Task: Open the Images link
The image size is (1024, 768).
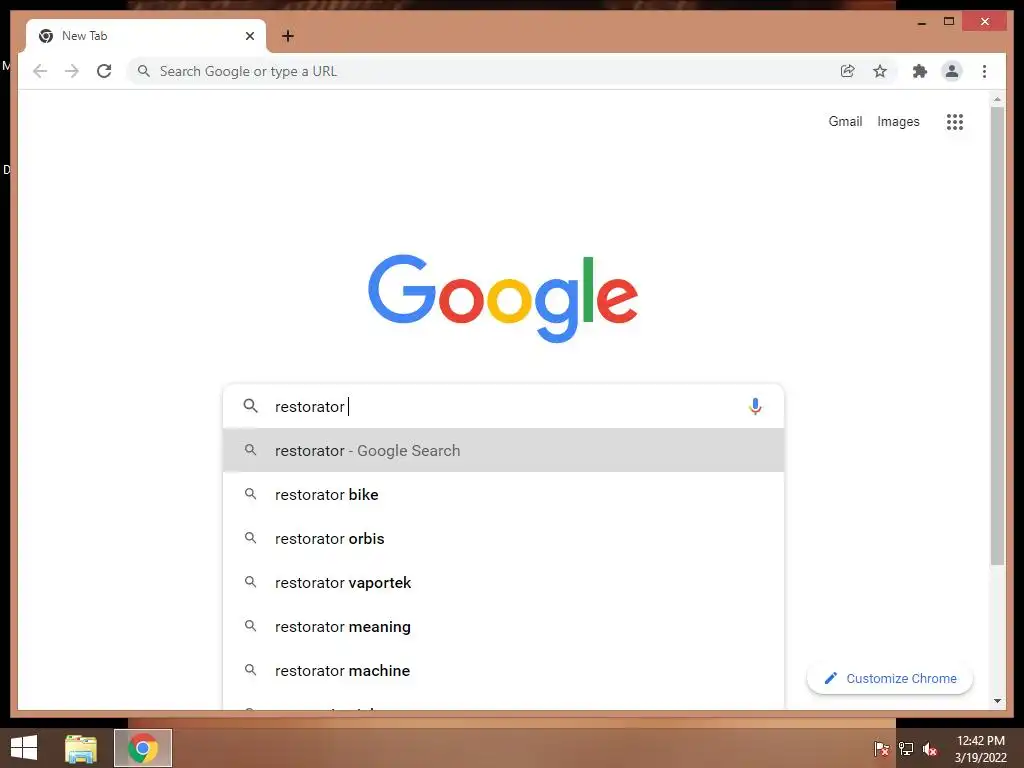Action: pyautogui.click(x=898, y=121)
